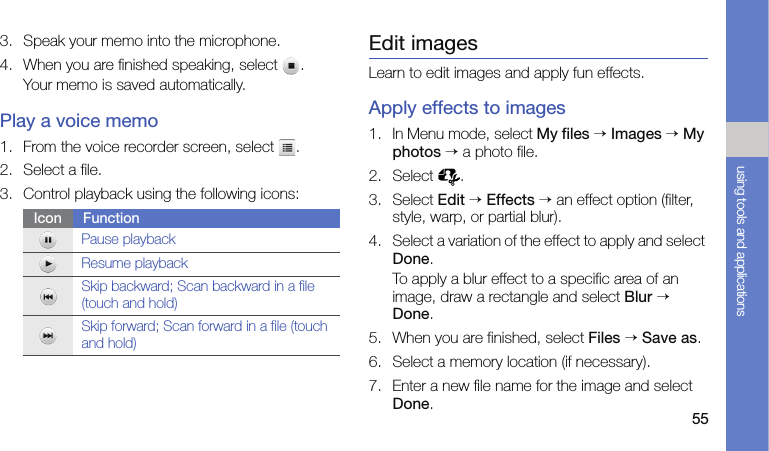Click the 'Pause playback' function text

point(128,240)
